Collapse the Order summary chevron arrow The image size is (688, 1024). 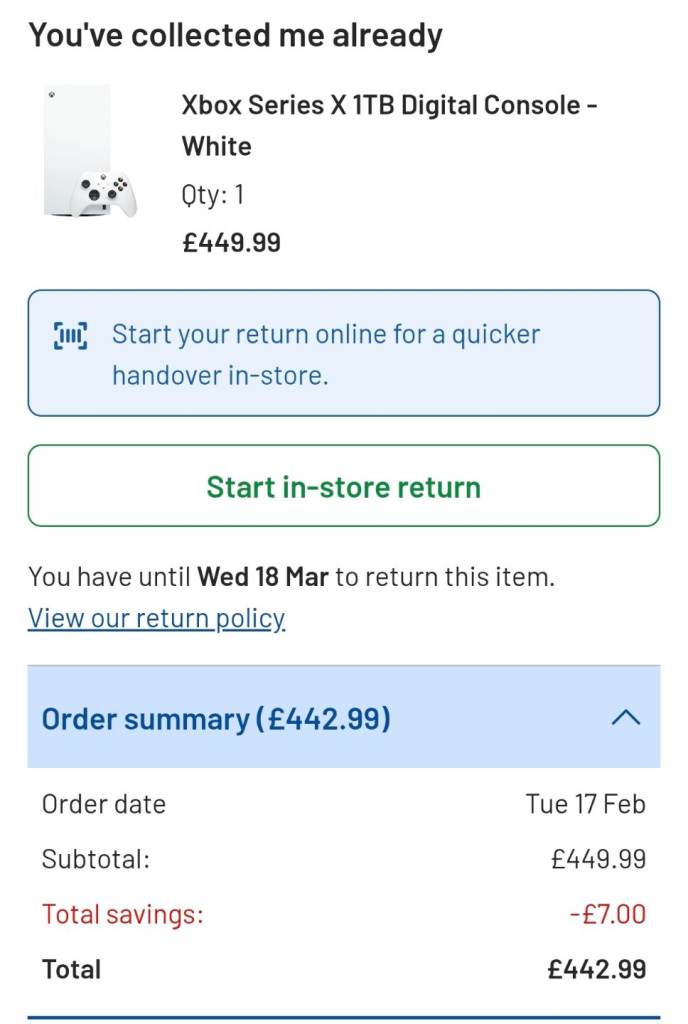pyautogui.click(x=625, y=718)
